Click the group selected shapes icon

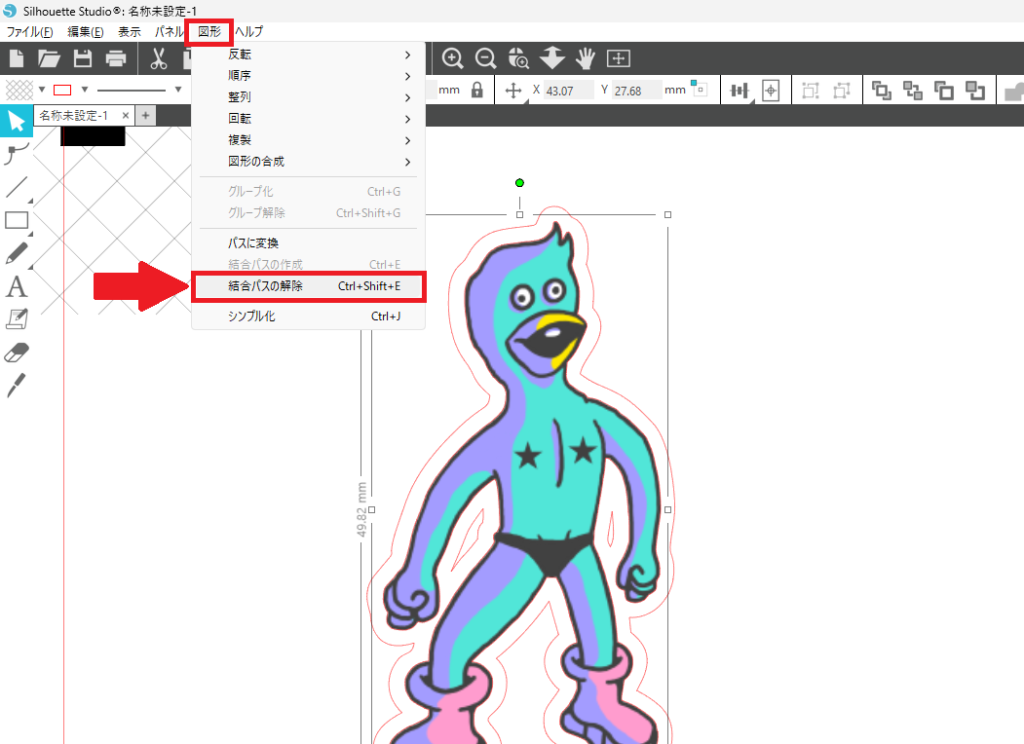point(810,90)
